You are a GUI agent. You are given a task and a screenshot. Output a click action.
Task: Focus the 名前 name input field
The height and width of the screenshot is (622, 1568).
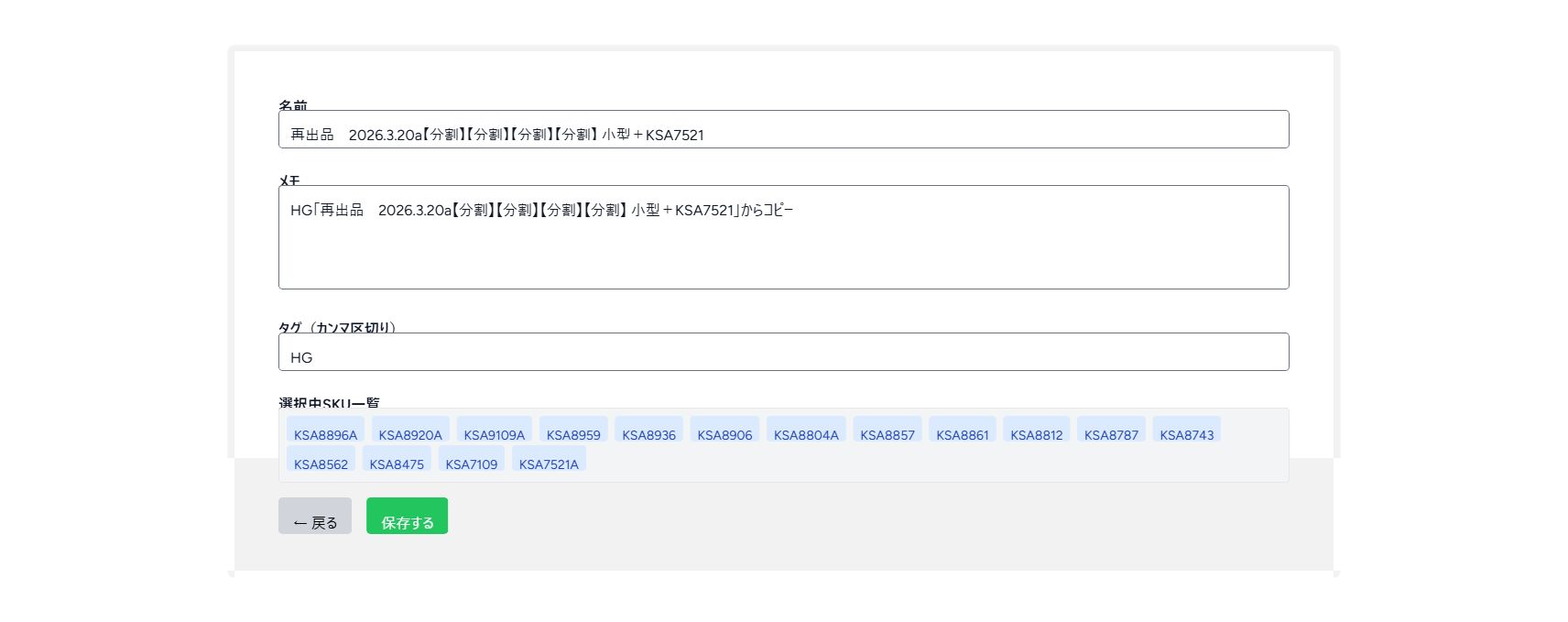783,130
